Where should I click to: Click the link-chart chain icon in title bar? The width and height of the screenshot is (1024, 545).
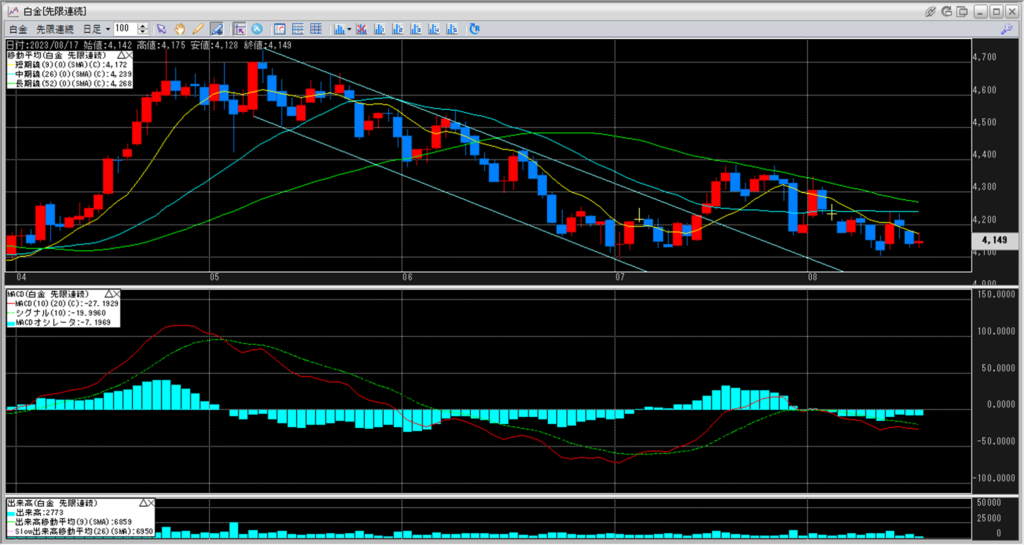click(930, 10)
